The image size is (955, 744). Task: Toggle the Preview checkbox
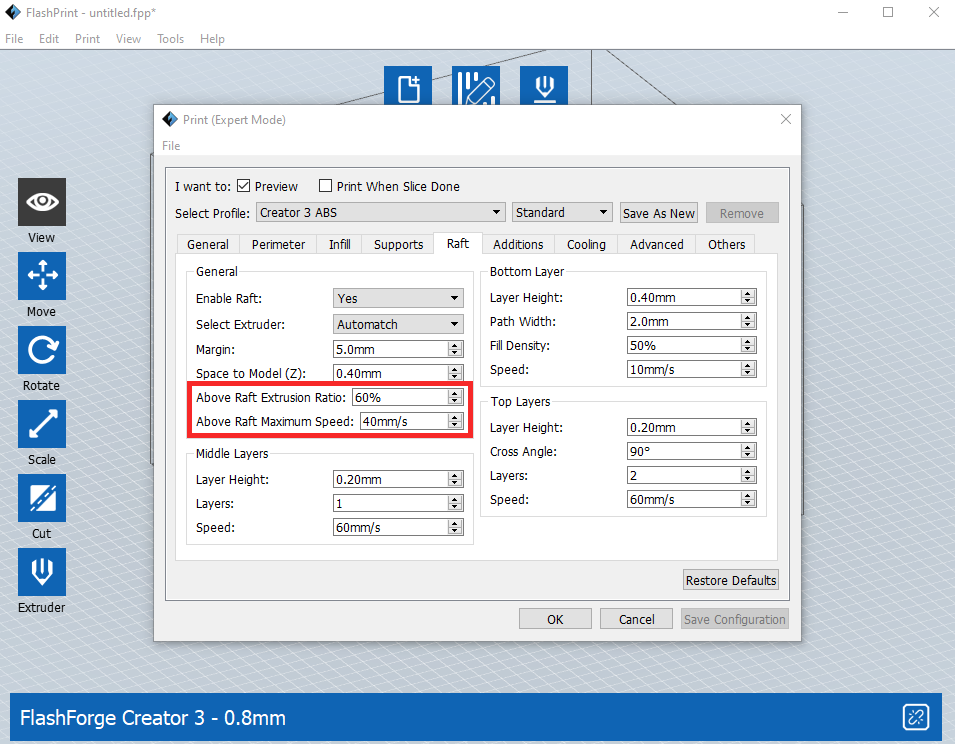click(244, 186)
